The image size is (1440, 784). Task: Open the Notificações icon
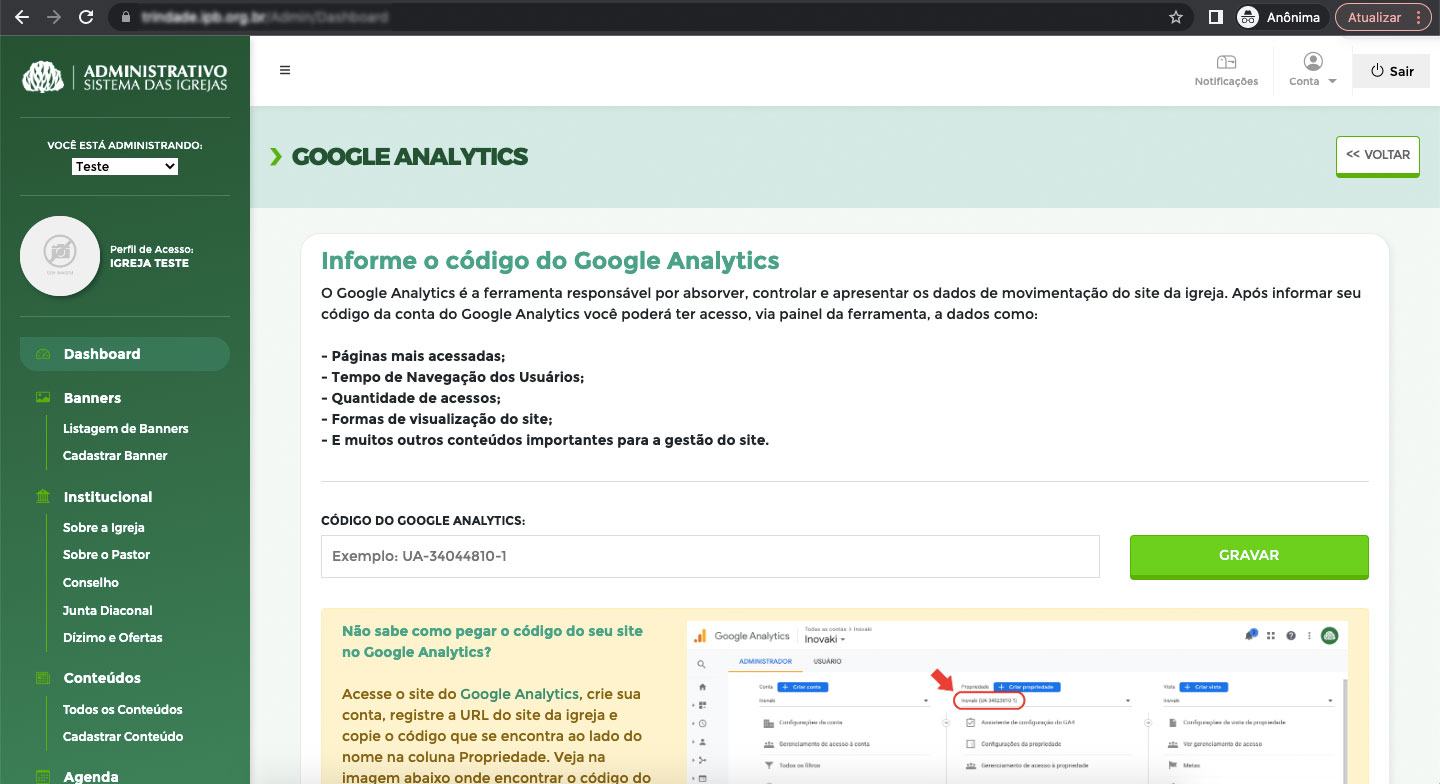click(1226, 63)
